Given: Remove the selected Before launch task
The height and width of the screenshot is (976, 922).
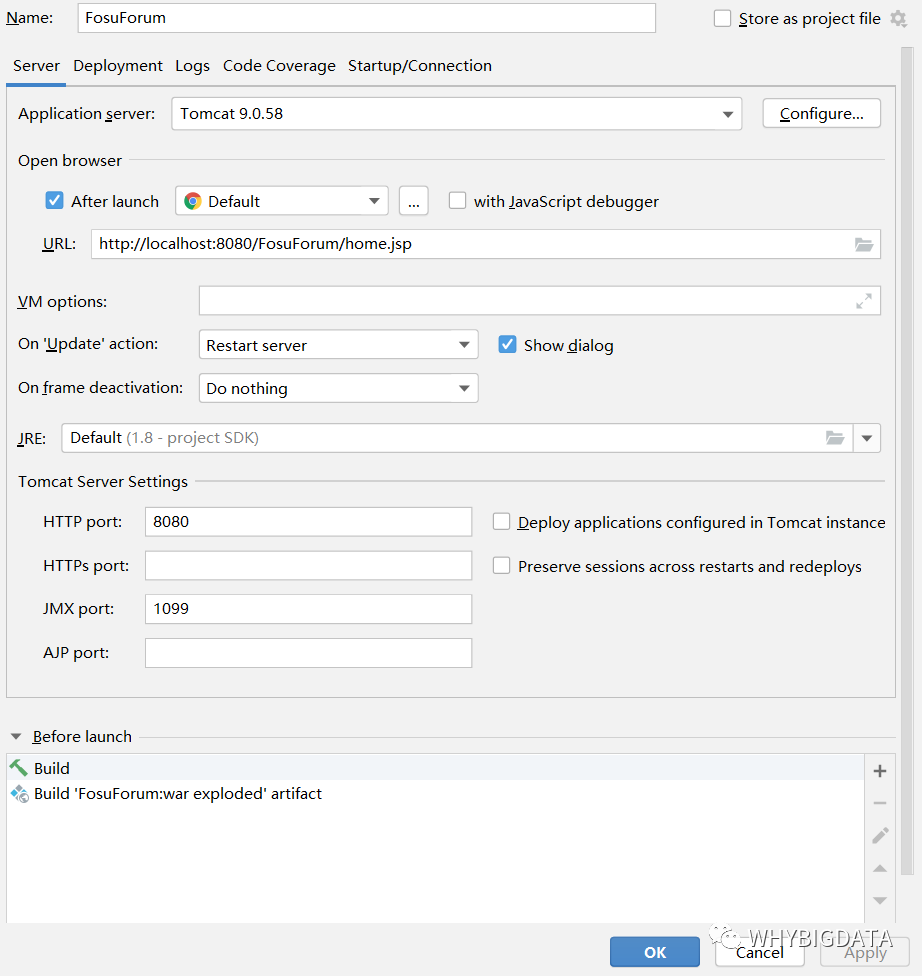Looking at the screenshot, I should (x=880, y=803).
